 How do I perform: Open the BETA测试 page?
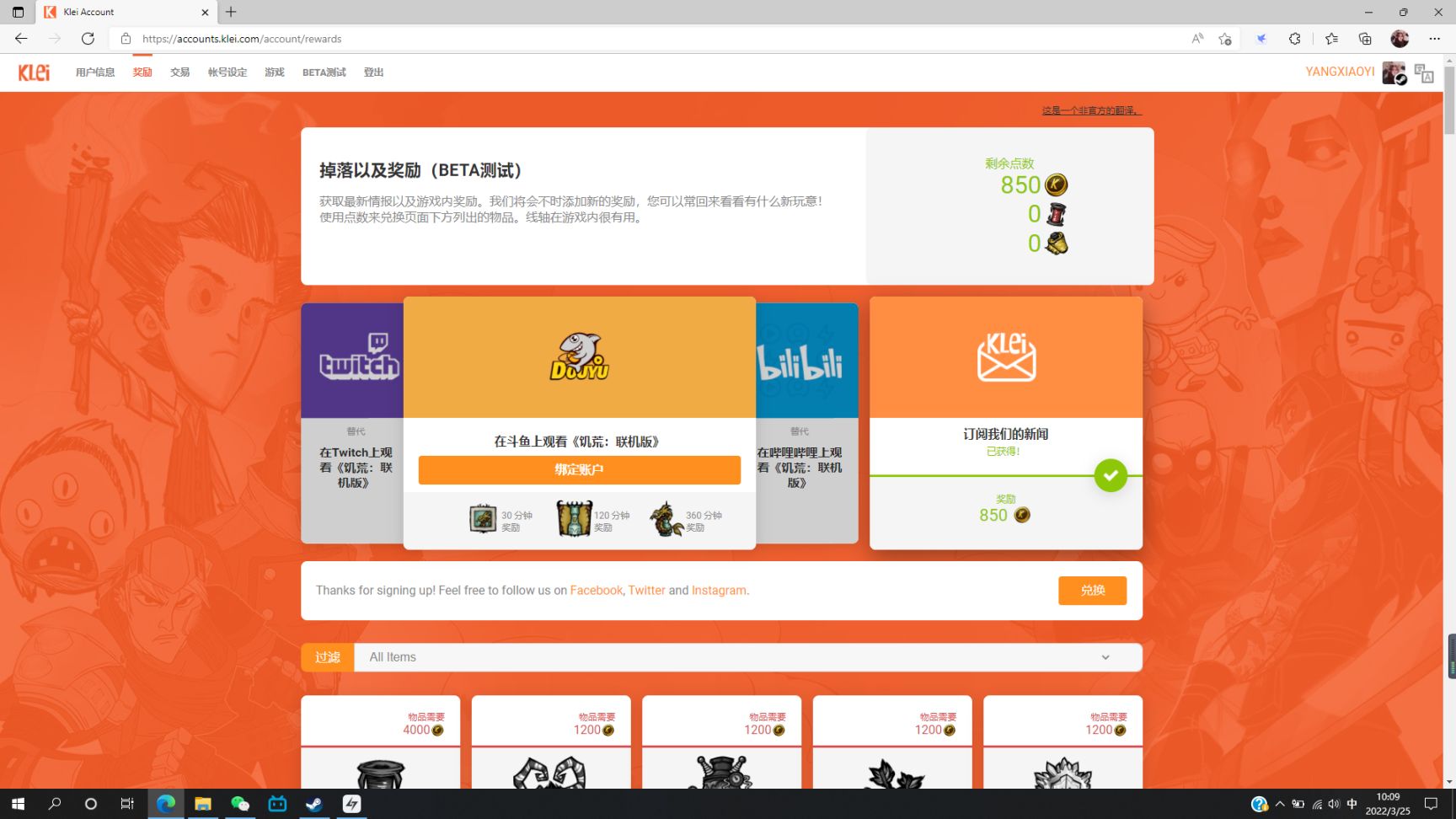pos(324,72)
